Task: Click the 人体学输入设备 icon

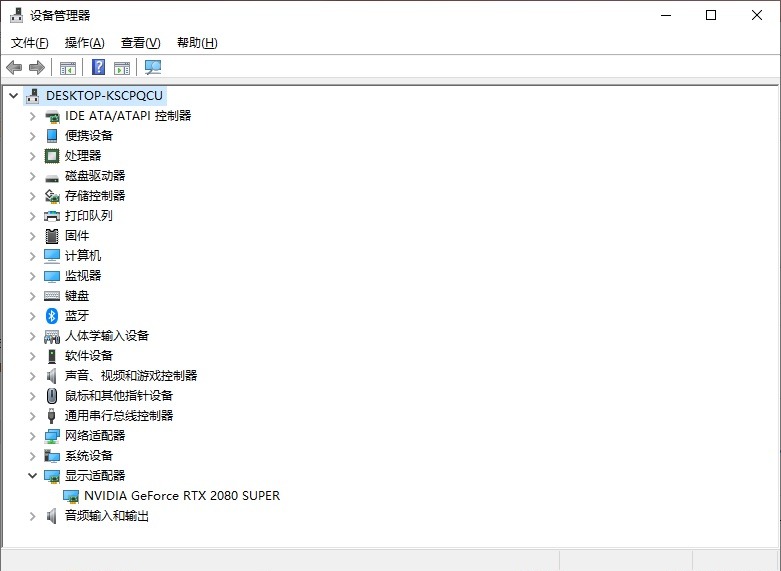Action: pyautogui.click(x=52, y=336)
